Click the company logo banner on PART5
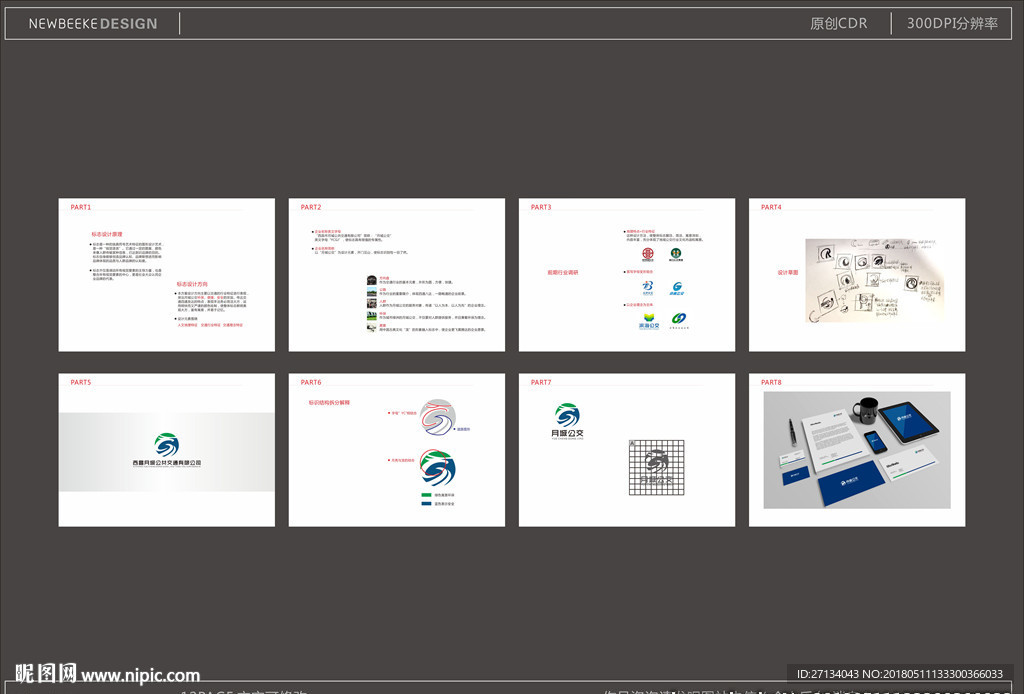 tap(167, 452)
